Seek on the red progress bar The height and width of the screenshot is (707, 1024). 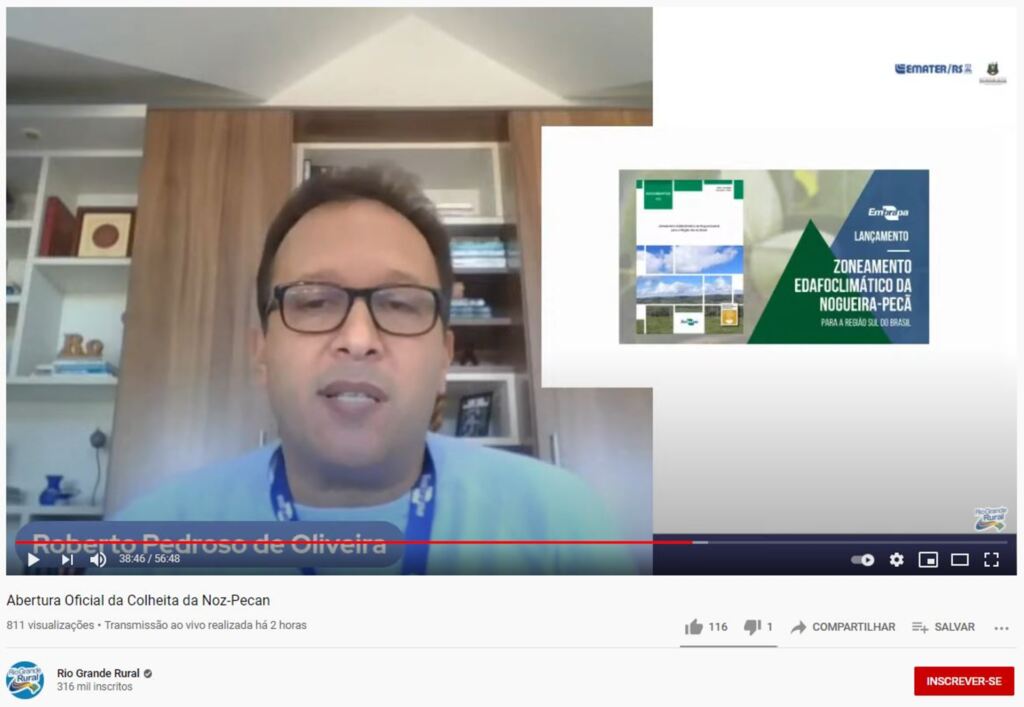pyautogui.click(x=353, y=542)
